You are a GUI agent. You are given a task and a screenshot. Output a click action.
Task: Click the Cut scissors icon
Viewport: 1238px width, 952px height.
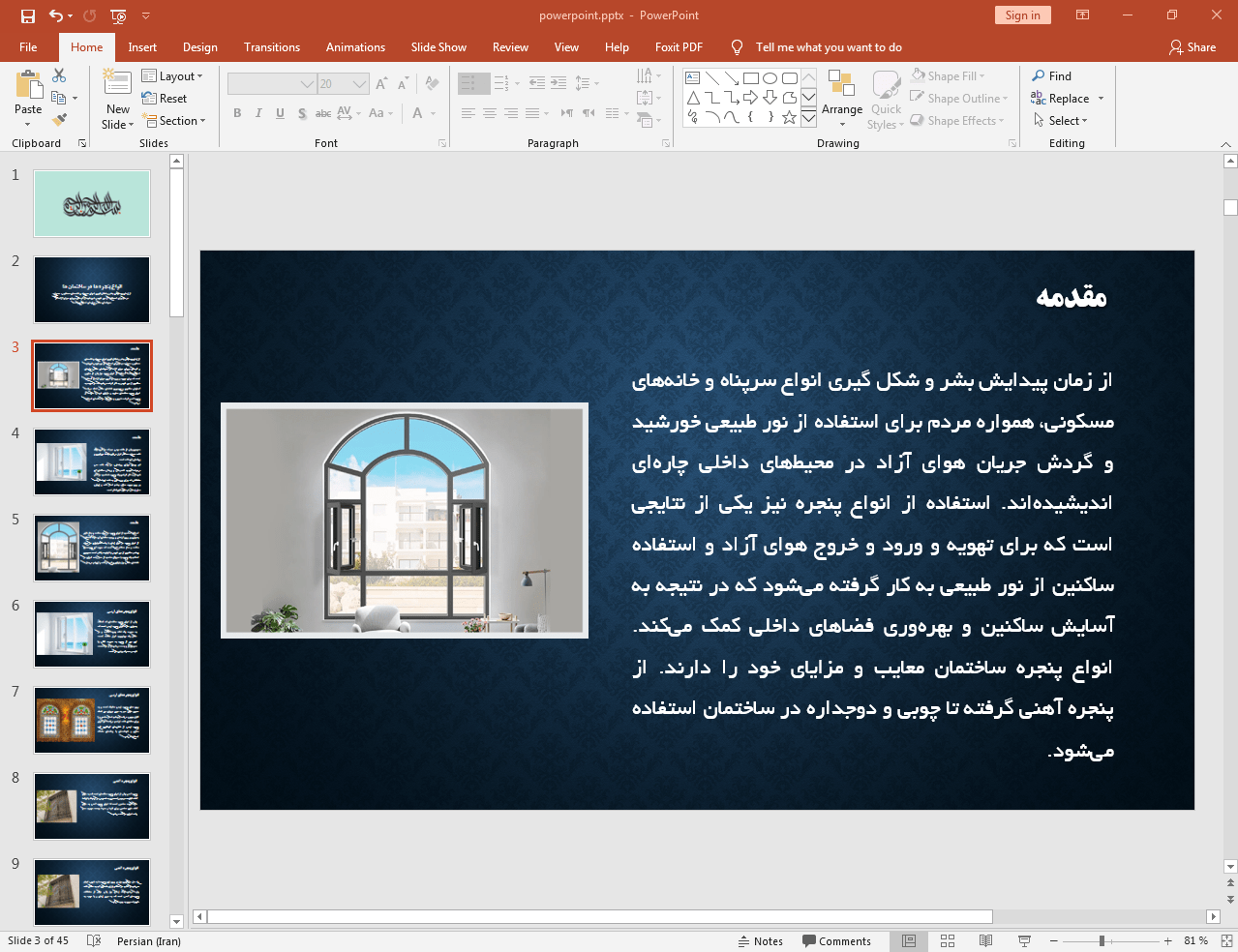(59, 75)
